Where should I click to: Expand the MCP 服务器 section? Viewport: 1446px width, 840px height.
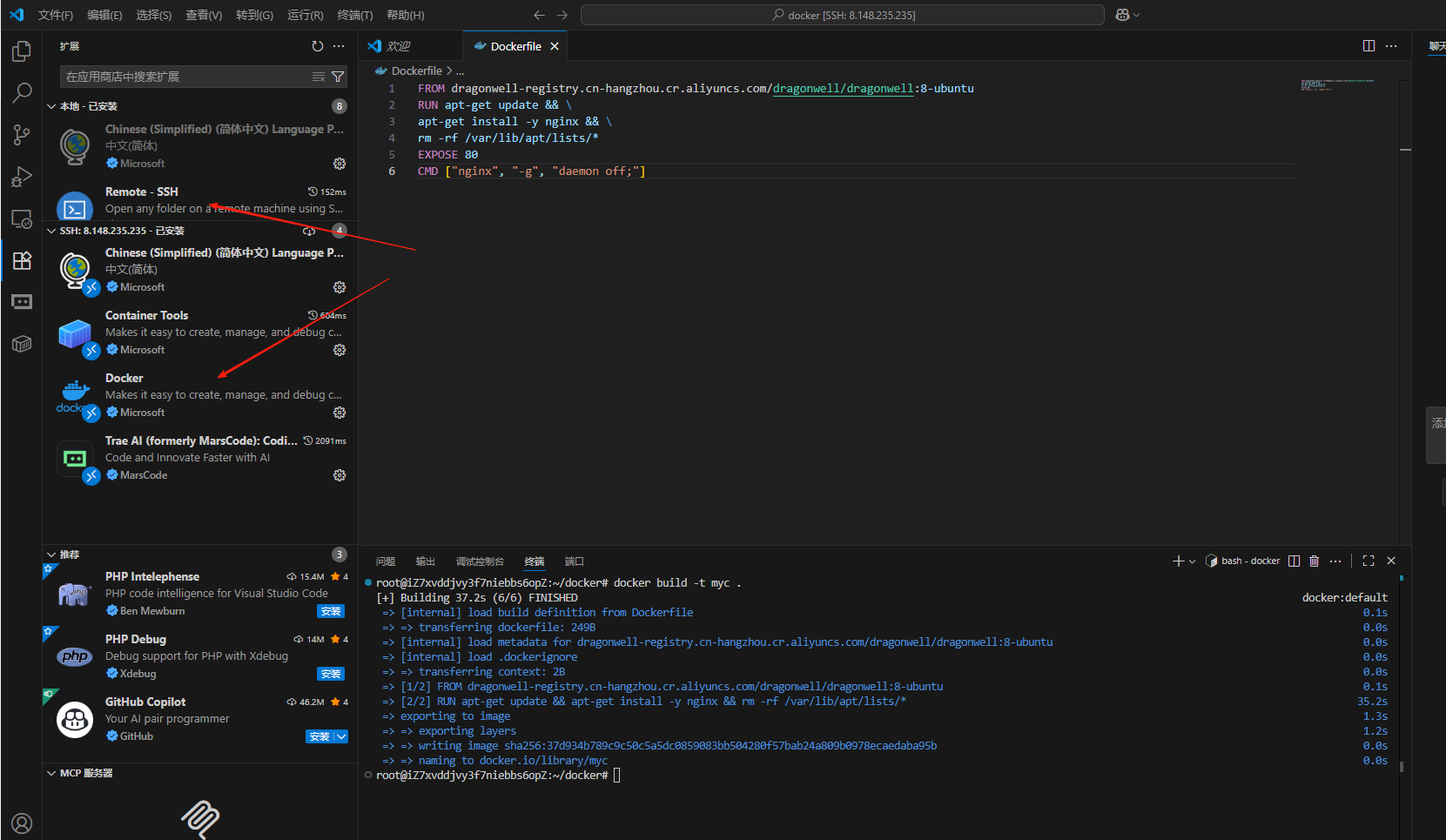50,772
